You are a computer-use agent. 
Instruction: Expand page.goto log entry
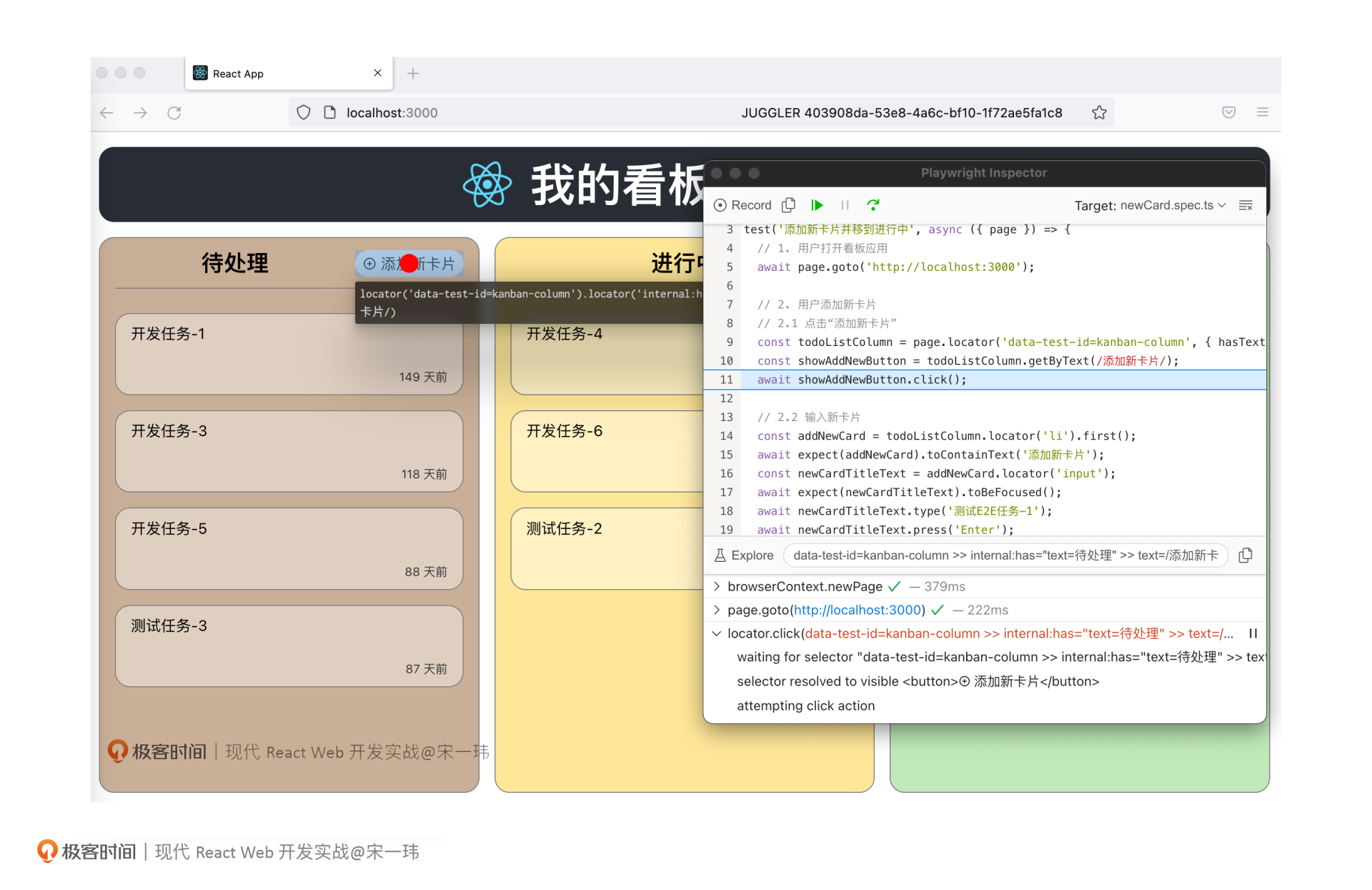coord(717,610)
